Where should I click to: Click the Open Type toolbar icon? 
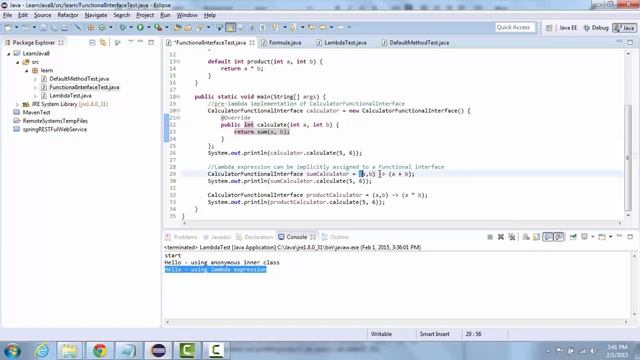coord(177,27)
